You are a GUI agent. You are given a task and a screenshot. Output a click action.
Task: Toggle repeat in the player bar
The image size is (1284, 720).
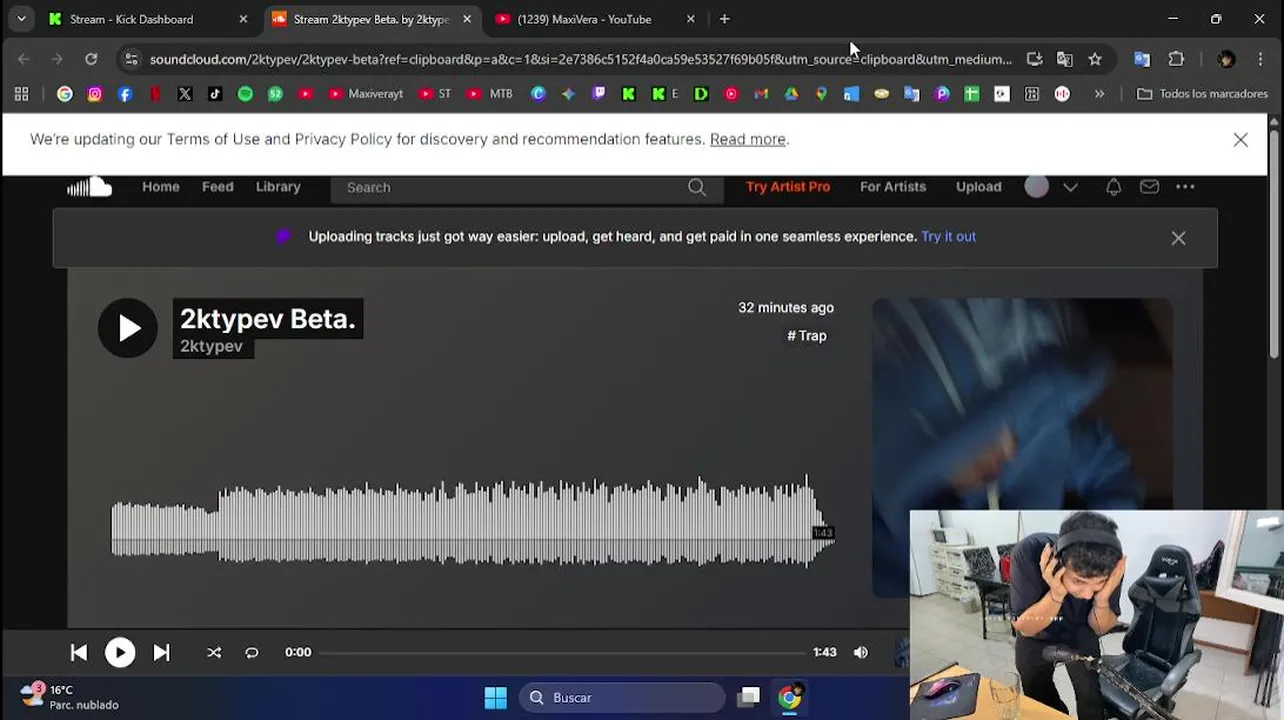click(252, 652)
